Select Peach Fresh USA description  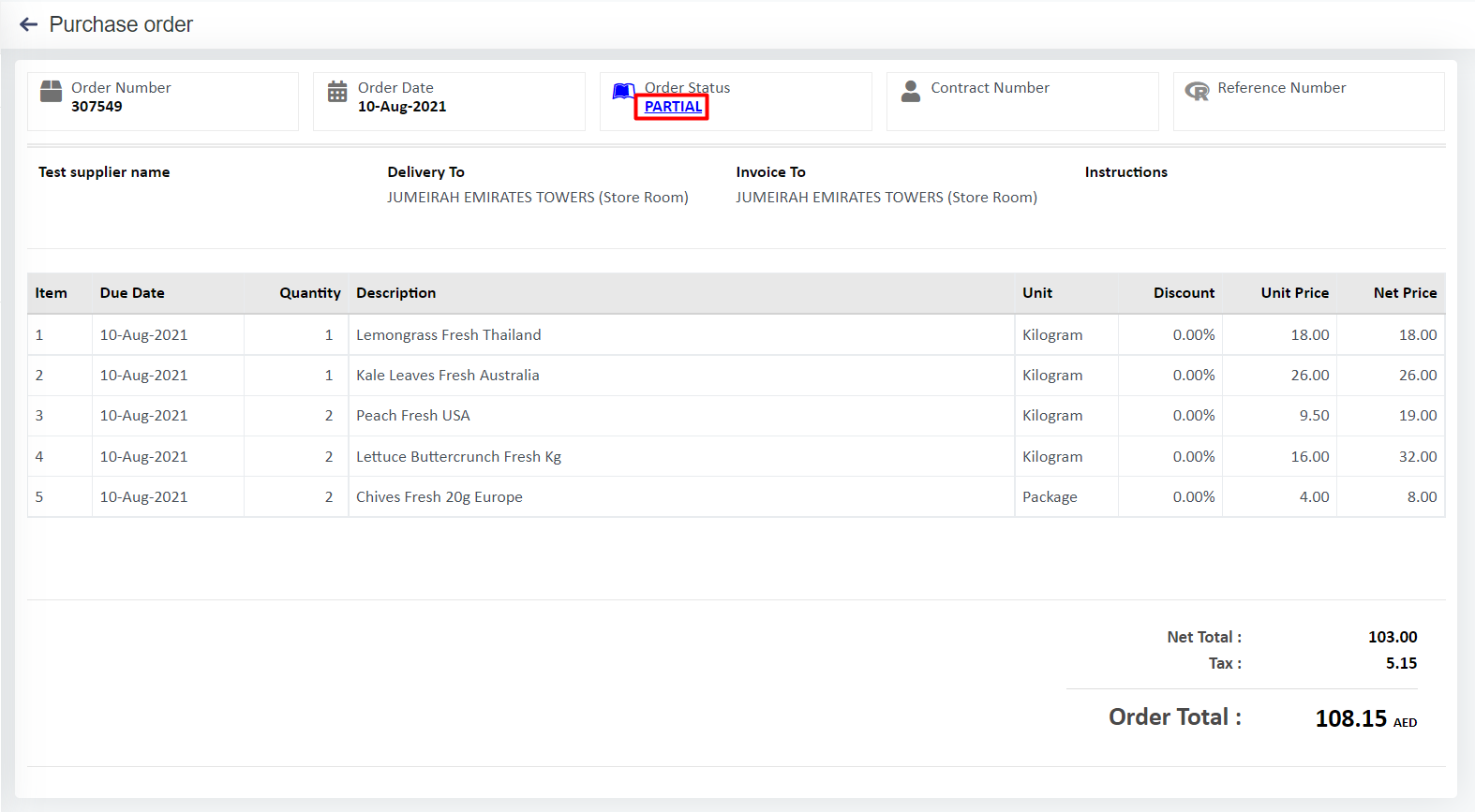[x=413, y=416]
